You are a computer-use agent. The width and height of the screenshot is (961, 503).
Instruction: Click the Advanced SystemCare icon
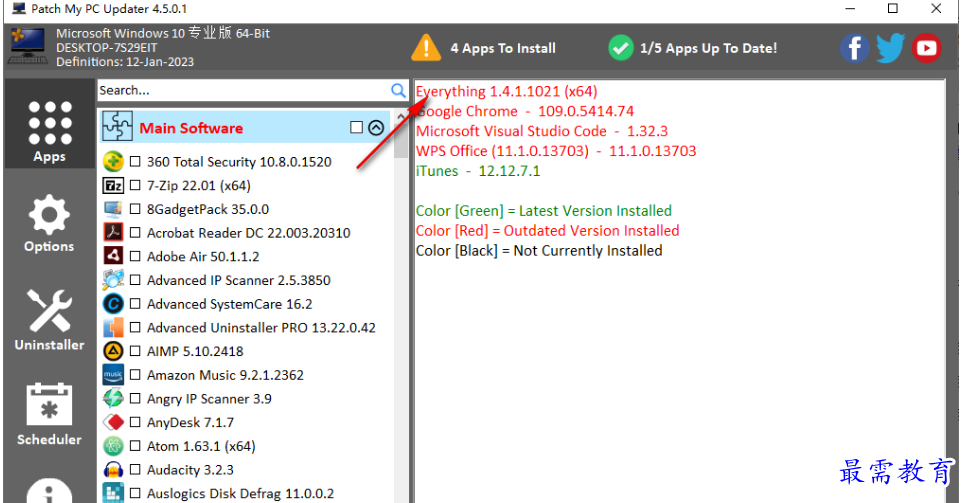113,304
